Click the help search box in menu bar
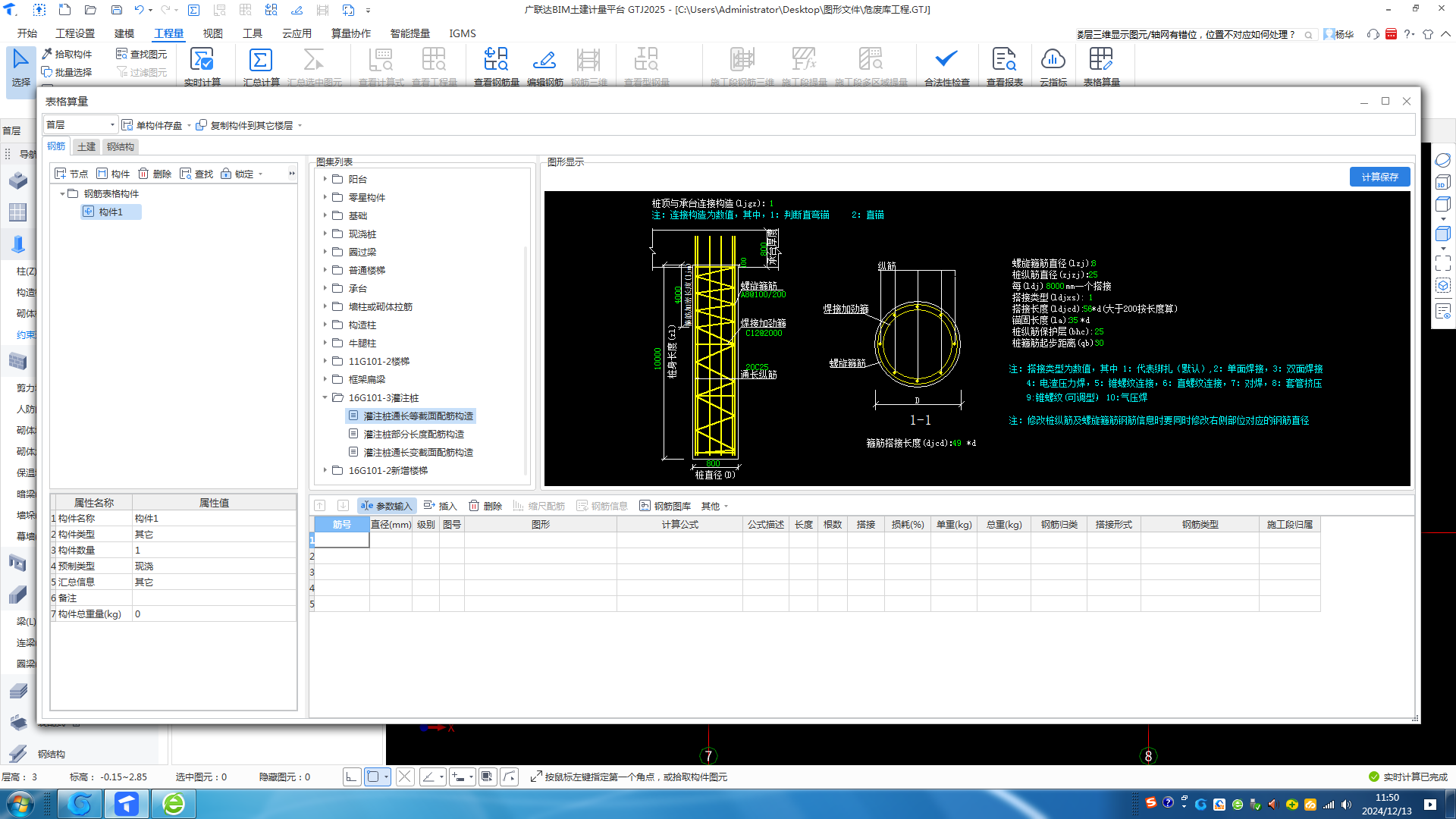Image resolution: width=1456 pixels, height=819 pixels. click(x=1196, y=34)
